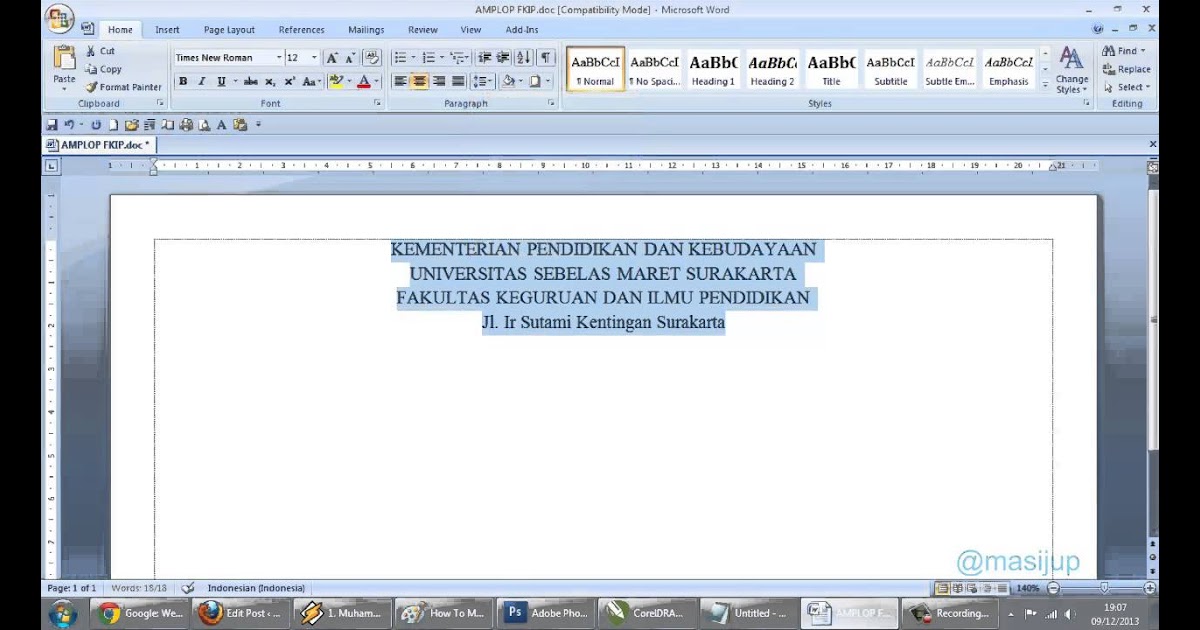Screen dimensions: 1200x630
Task: Open the font name dropdown
Action: point(279,58)
